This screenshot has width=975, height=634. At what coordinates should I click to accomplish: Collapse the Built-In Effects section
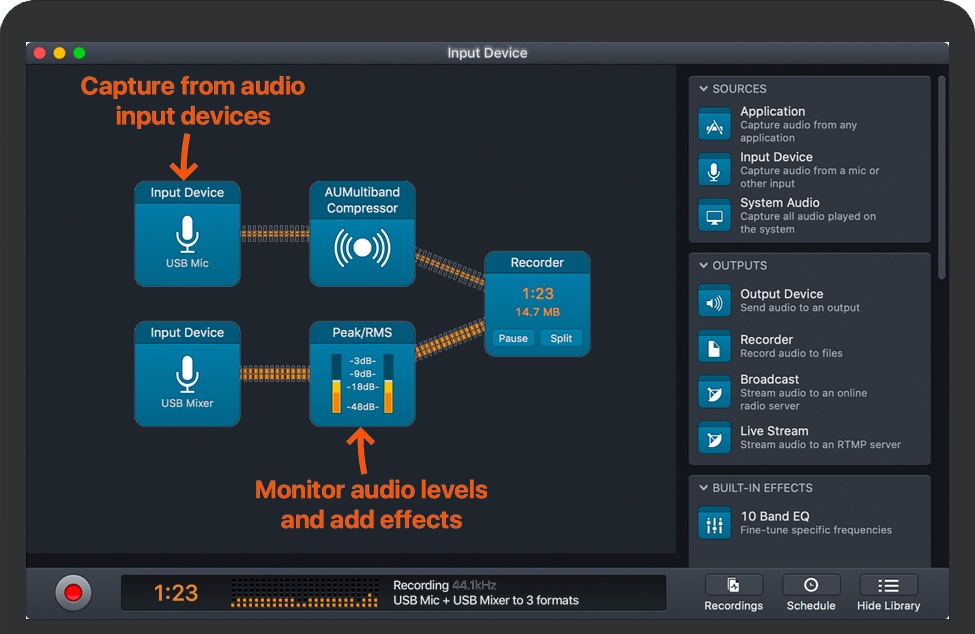[x=704, y=488]
